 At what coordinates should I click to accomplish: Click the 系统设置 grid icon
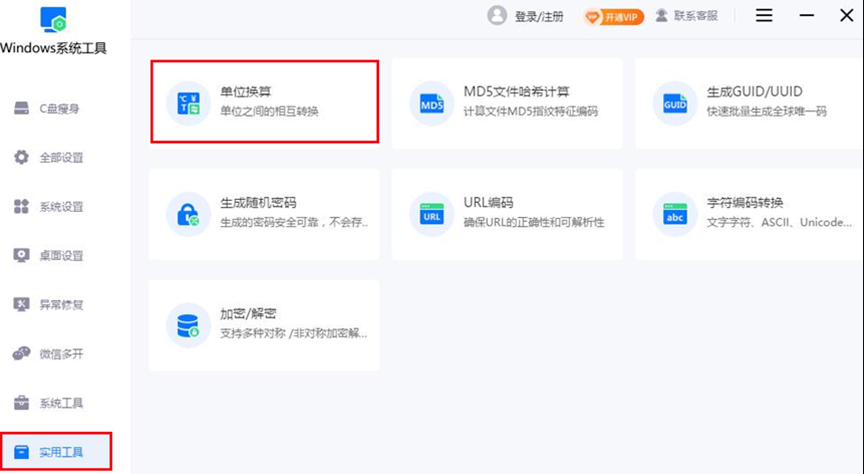[21, 207]
